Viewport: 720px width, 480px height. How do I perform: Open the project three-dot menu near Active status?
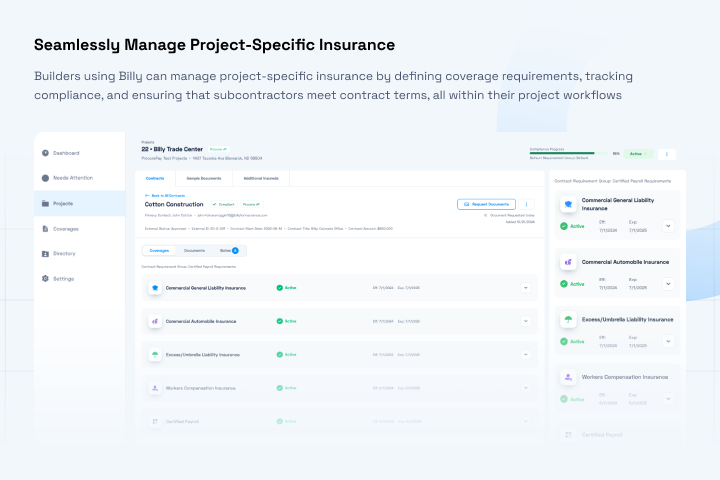coord(668,154)
